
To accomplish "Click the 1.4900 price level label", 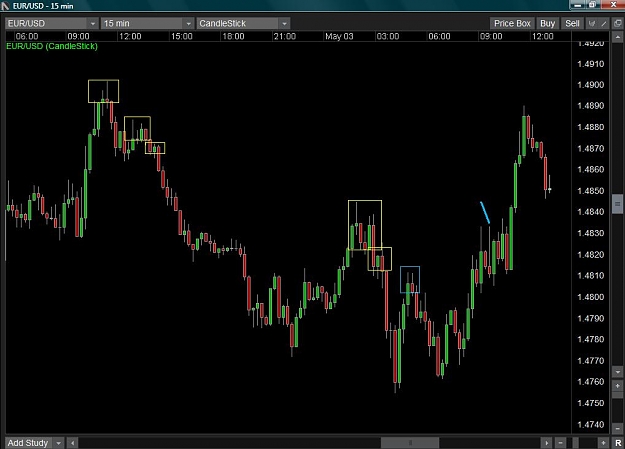I will coord(590,85).
